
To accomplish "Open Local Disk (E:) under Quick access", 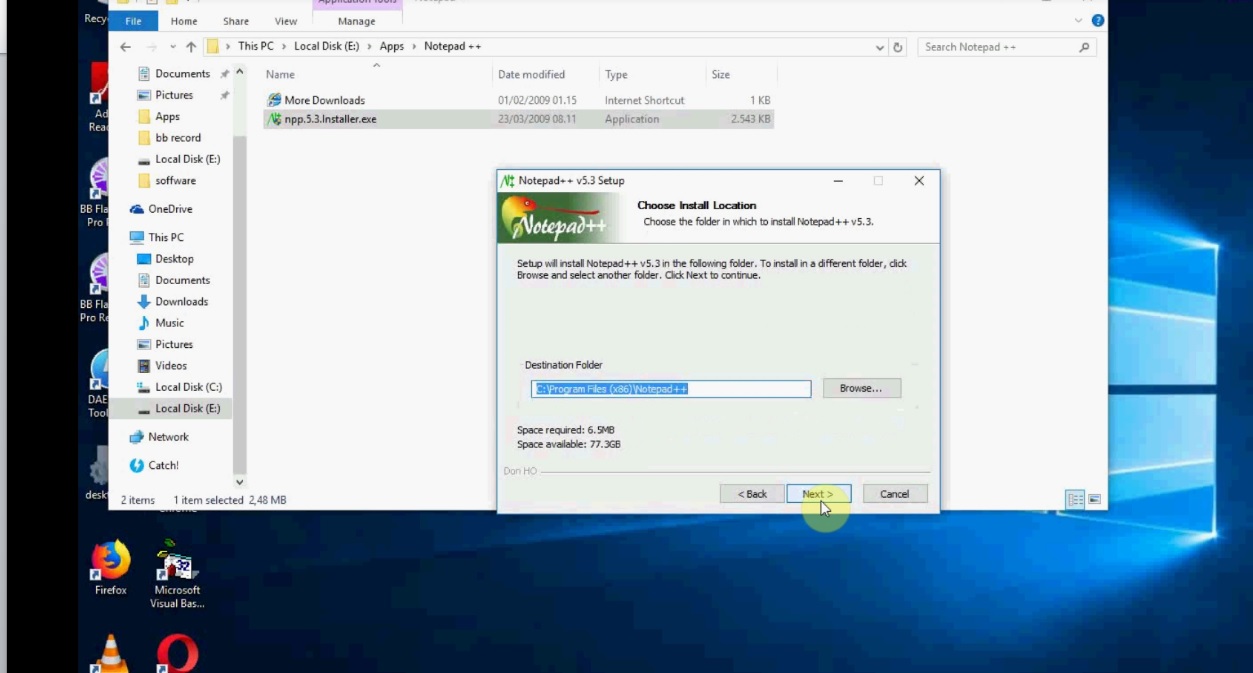I will [187, 159].
